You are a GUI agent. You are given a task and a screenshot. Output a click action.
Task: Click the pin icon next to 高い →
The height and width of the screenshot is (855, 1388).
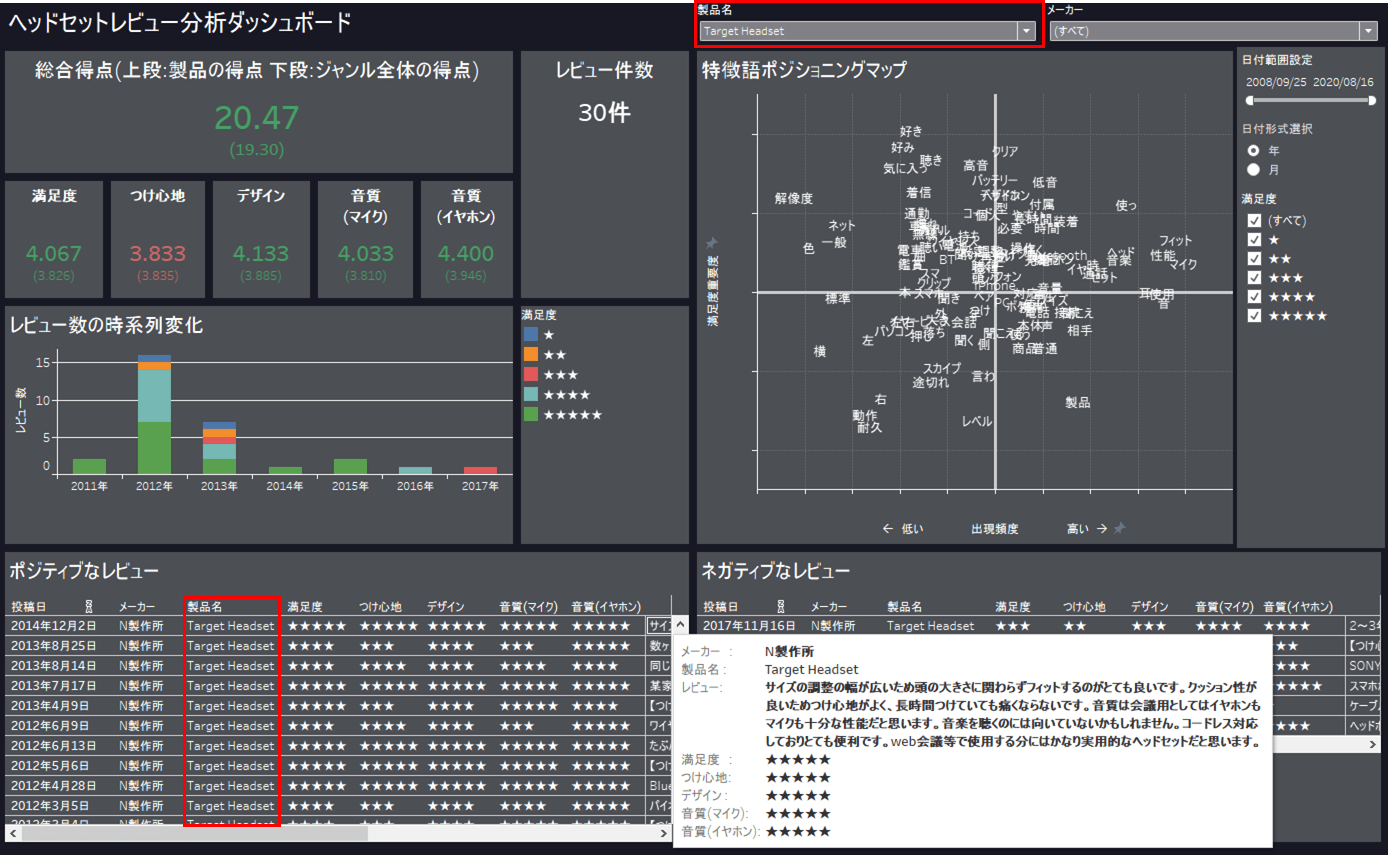[1120, 528]
